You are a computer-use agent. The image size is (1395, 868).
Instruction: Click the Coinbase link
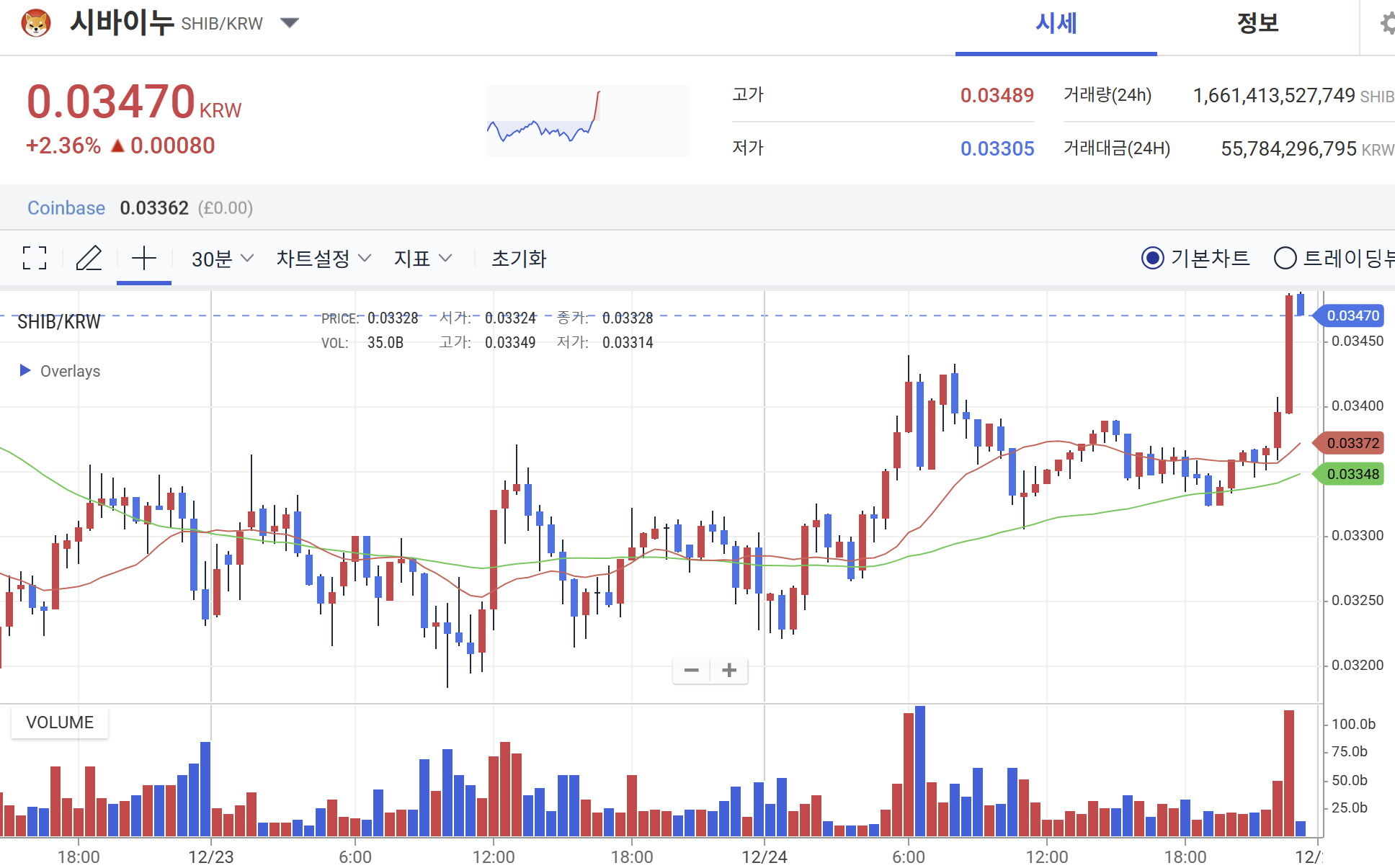pyautogui.click(x=66, y=208)
